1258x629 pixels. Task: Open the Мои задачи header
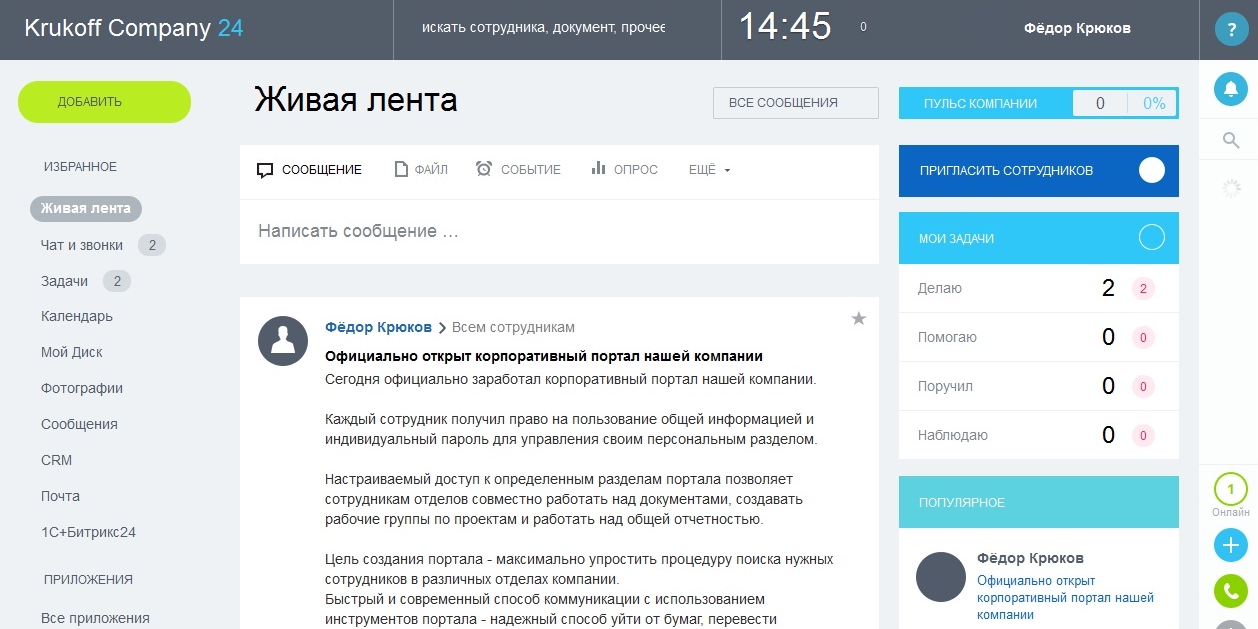1039,238
